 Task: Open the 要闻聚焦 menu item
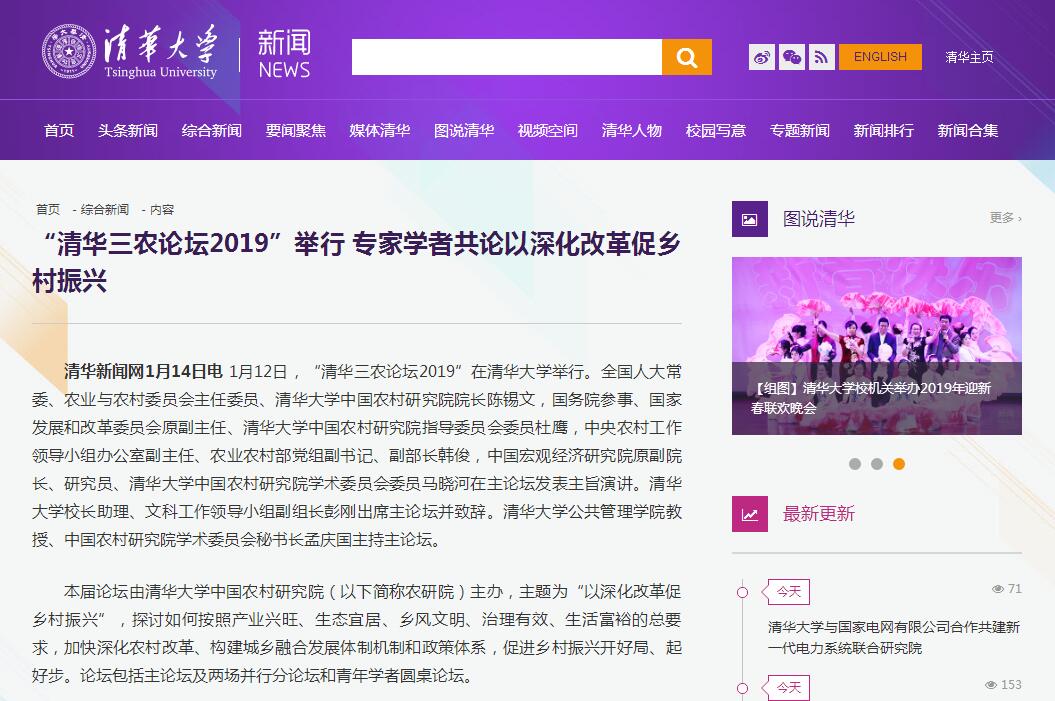[295, 131]
